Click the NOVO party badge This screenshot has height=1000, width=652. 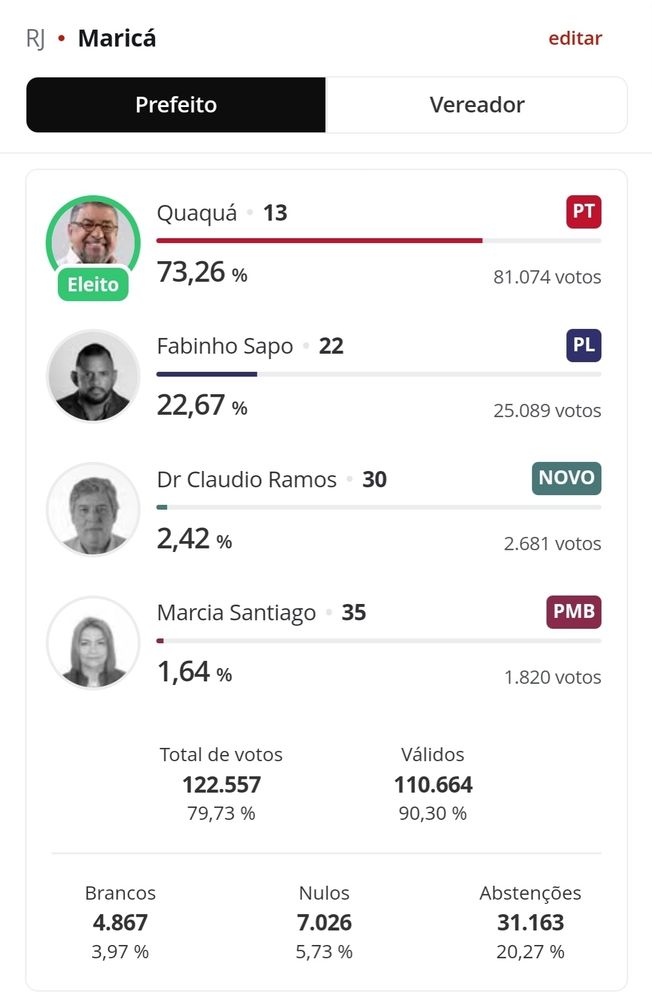pos(567,478)
